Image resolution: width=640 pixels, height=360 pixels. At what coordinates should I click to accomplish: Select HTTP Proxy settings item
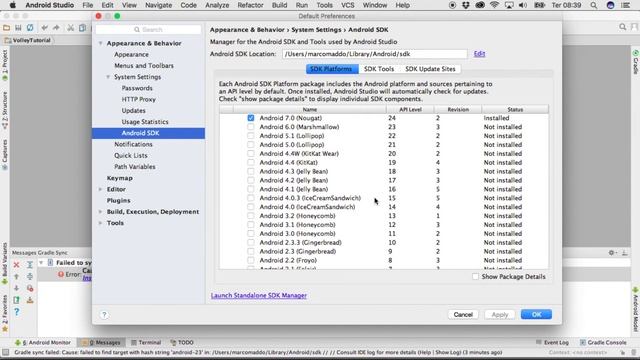(x=138, y=99)
